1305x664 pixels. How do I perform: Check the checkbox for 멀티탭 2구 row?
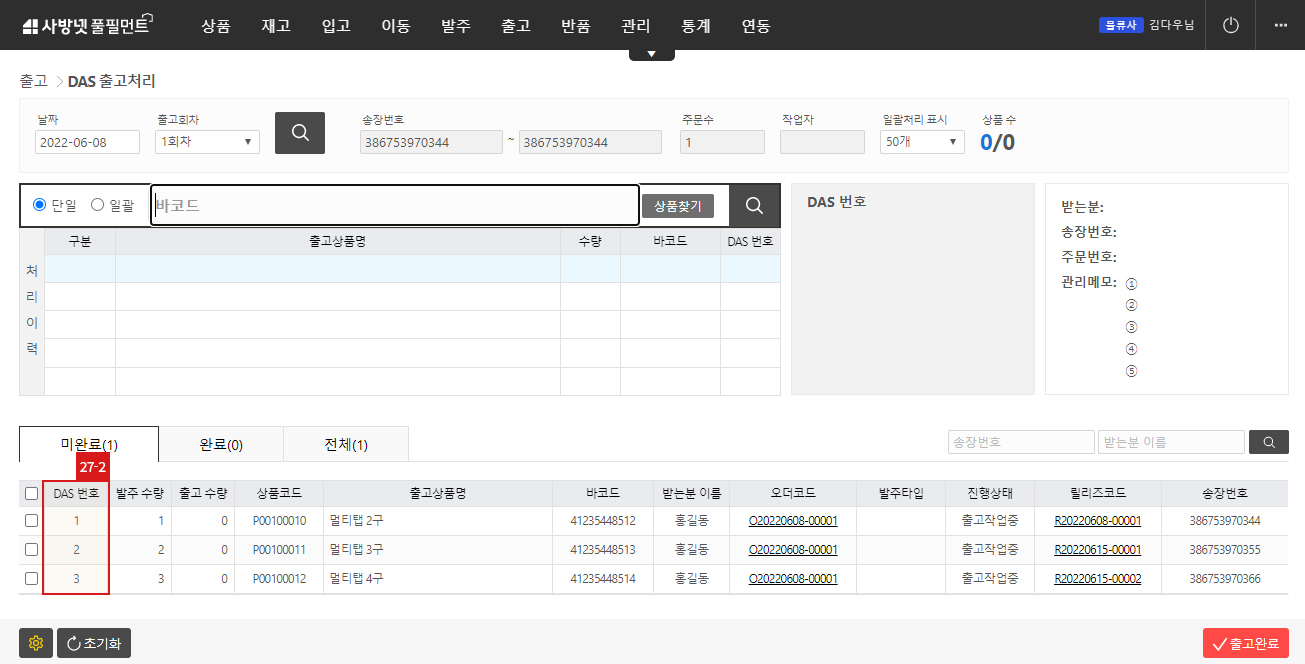click(x=30, y=520)
